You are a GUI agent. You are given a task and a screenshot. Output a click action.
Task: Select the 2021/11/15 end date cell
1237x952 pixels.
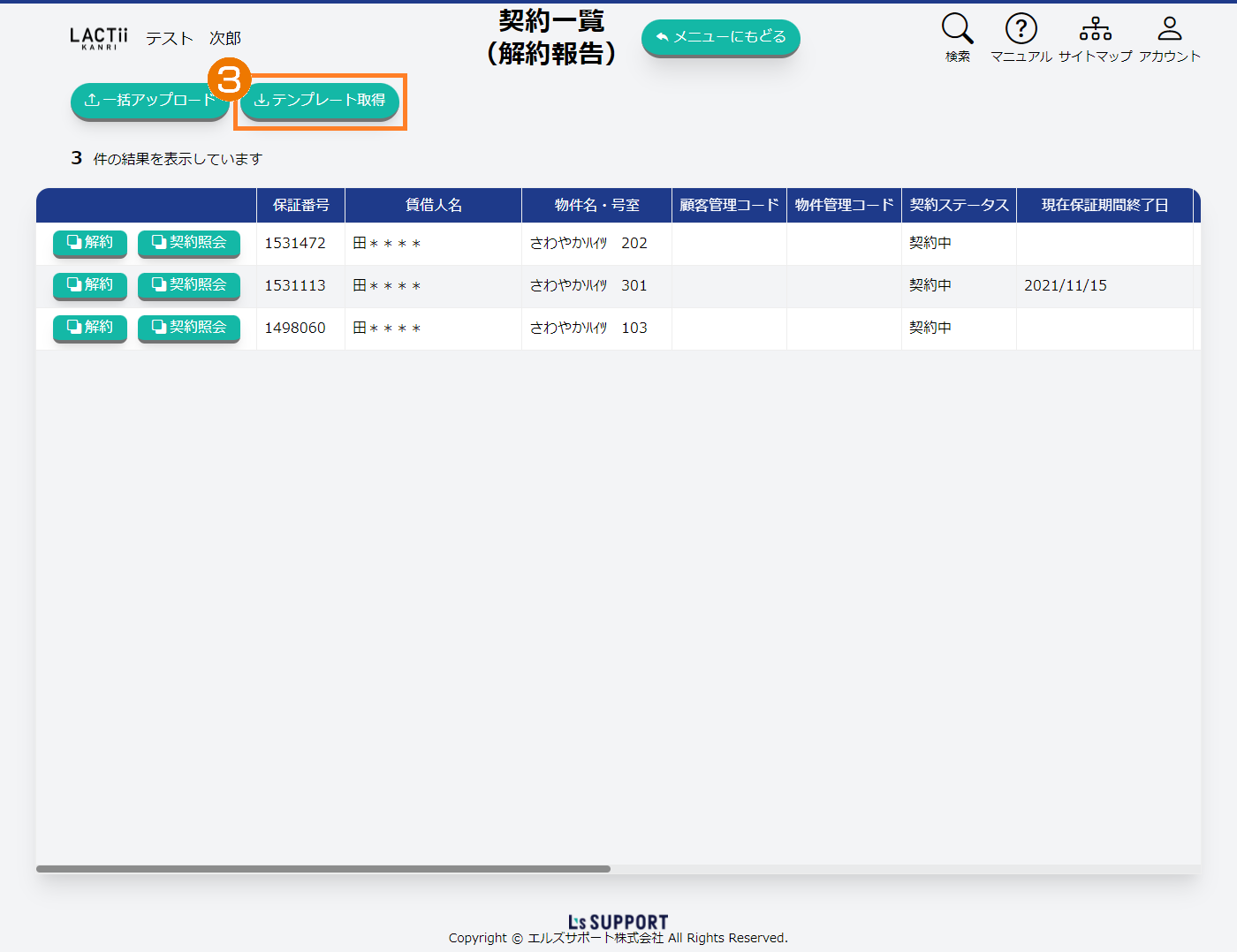point(1066,286)
